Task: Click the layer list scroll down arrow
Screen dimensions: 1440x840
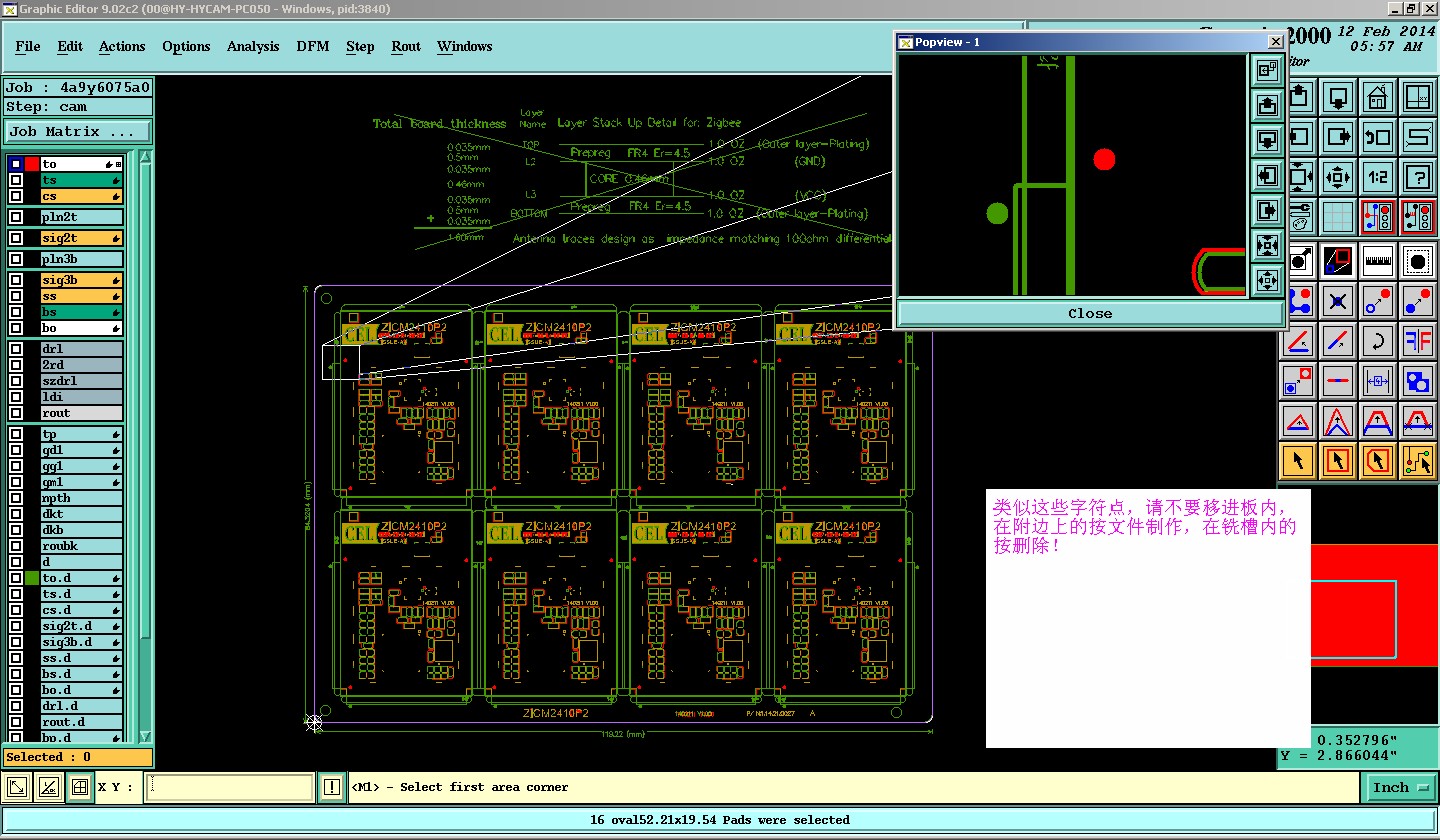Action: point(146,735)
